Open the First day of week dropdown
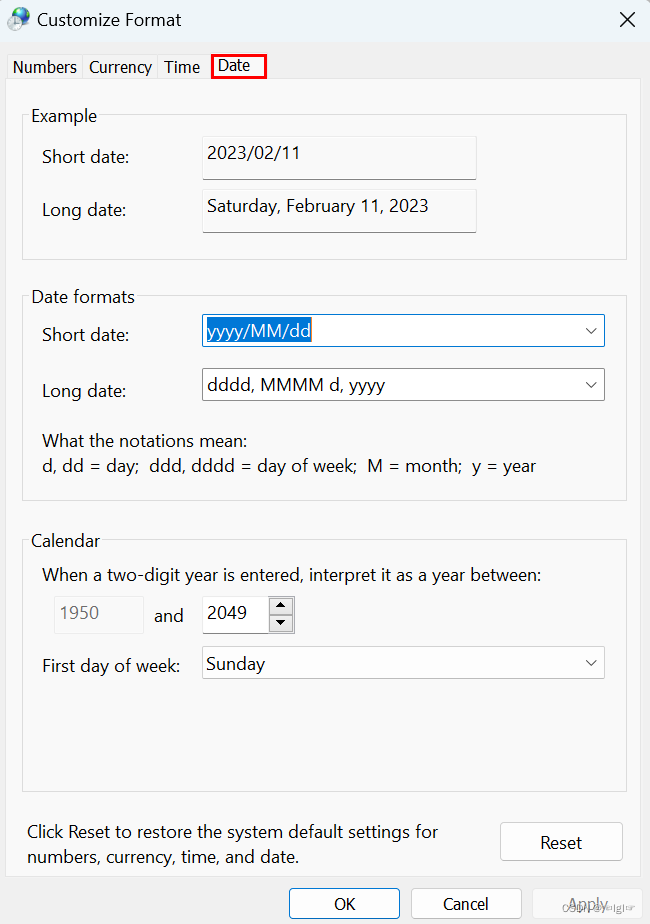This screenshot has width=650, height=924. pyautogui.click(x=403, y=663)
